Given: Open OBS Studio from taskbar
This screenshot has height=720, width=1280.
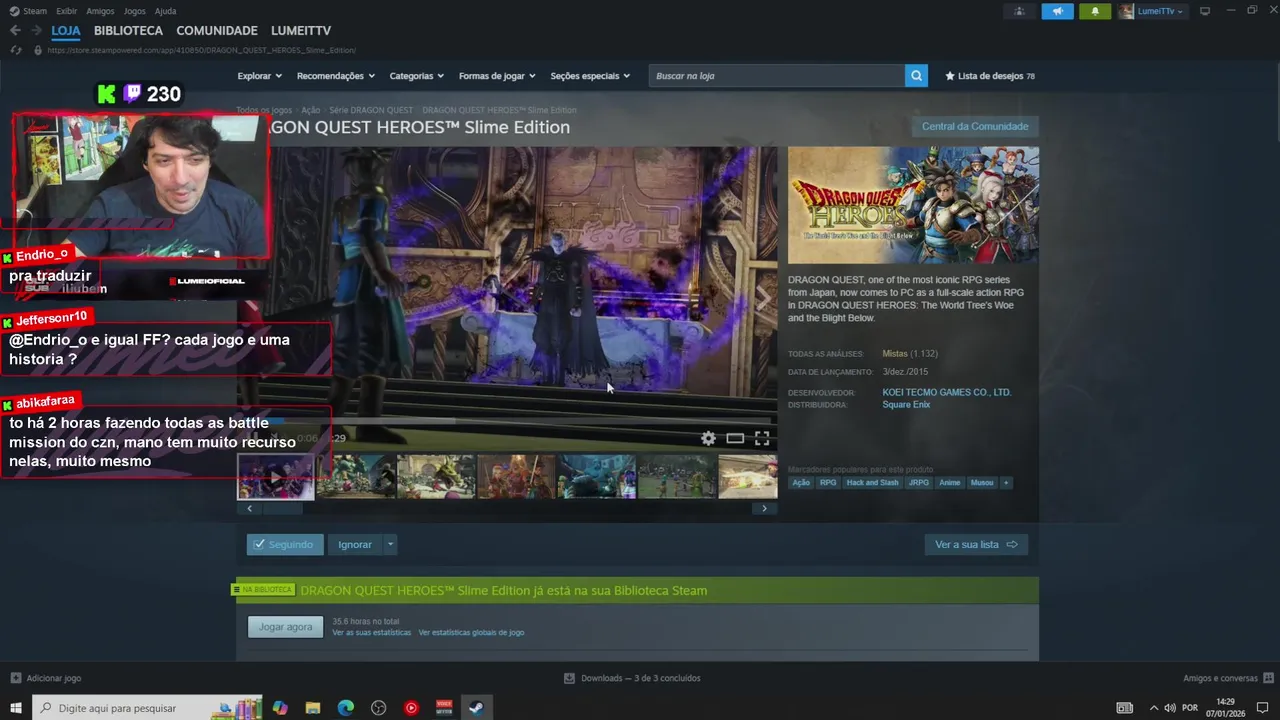Looking at the screenshot, I should point(379,708).
